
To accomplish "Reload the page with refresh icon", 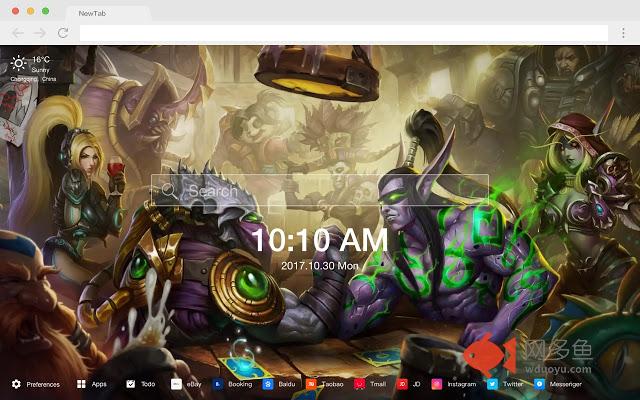I will point(63,33).
